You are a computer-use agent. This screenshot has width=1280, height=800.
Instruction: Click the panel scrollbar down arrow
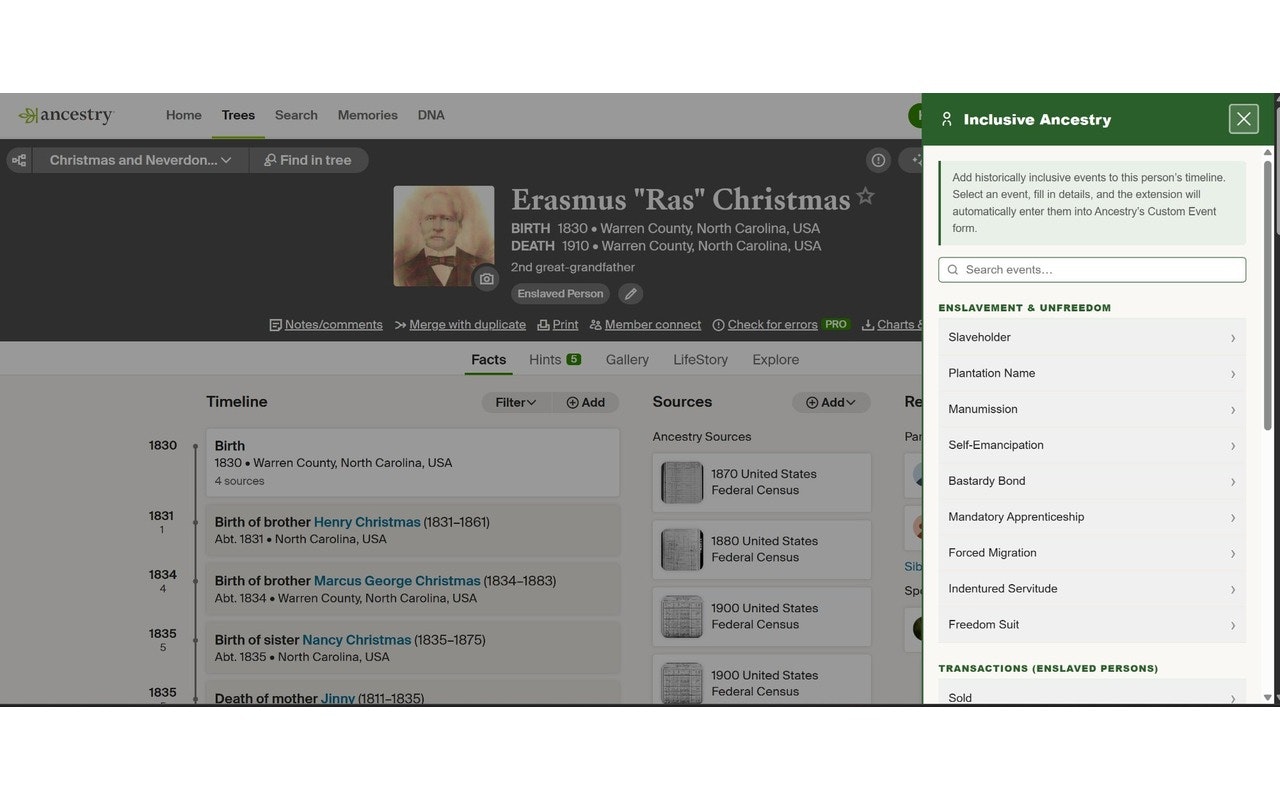point(1268,697)
